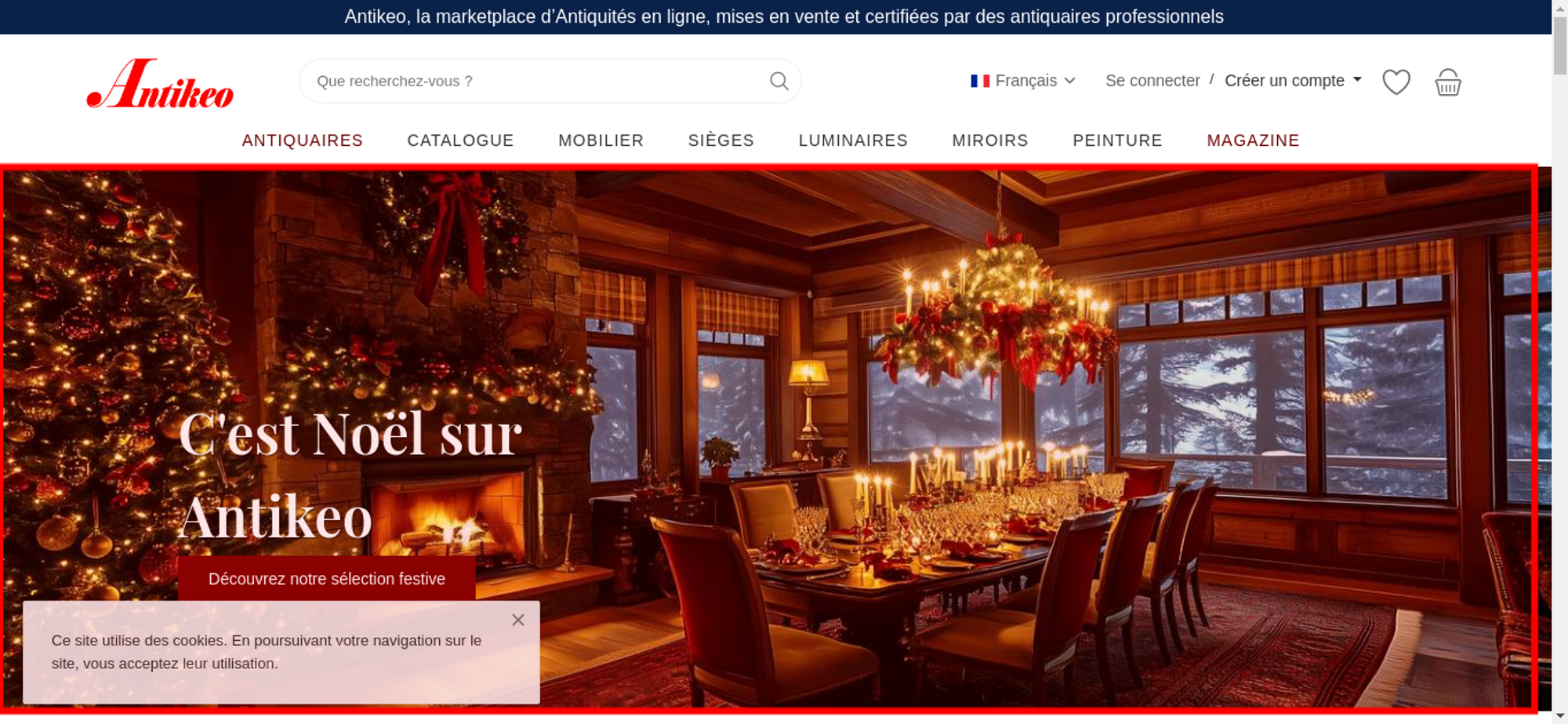Open the ANTIQUAIRES menu
The image size is (1568, 724).
click(303, 140)
